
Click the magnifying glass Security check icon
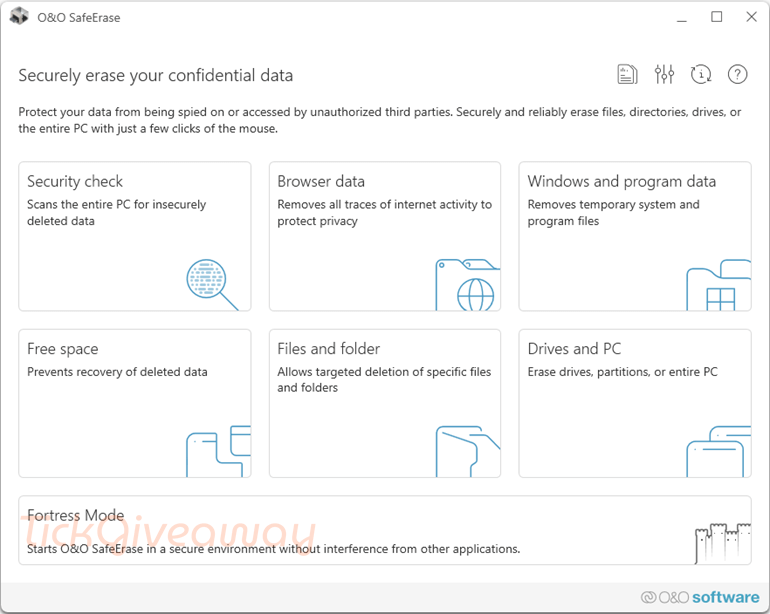[212, 284]
